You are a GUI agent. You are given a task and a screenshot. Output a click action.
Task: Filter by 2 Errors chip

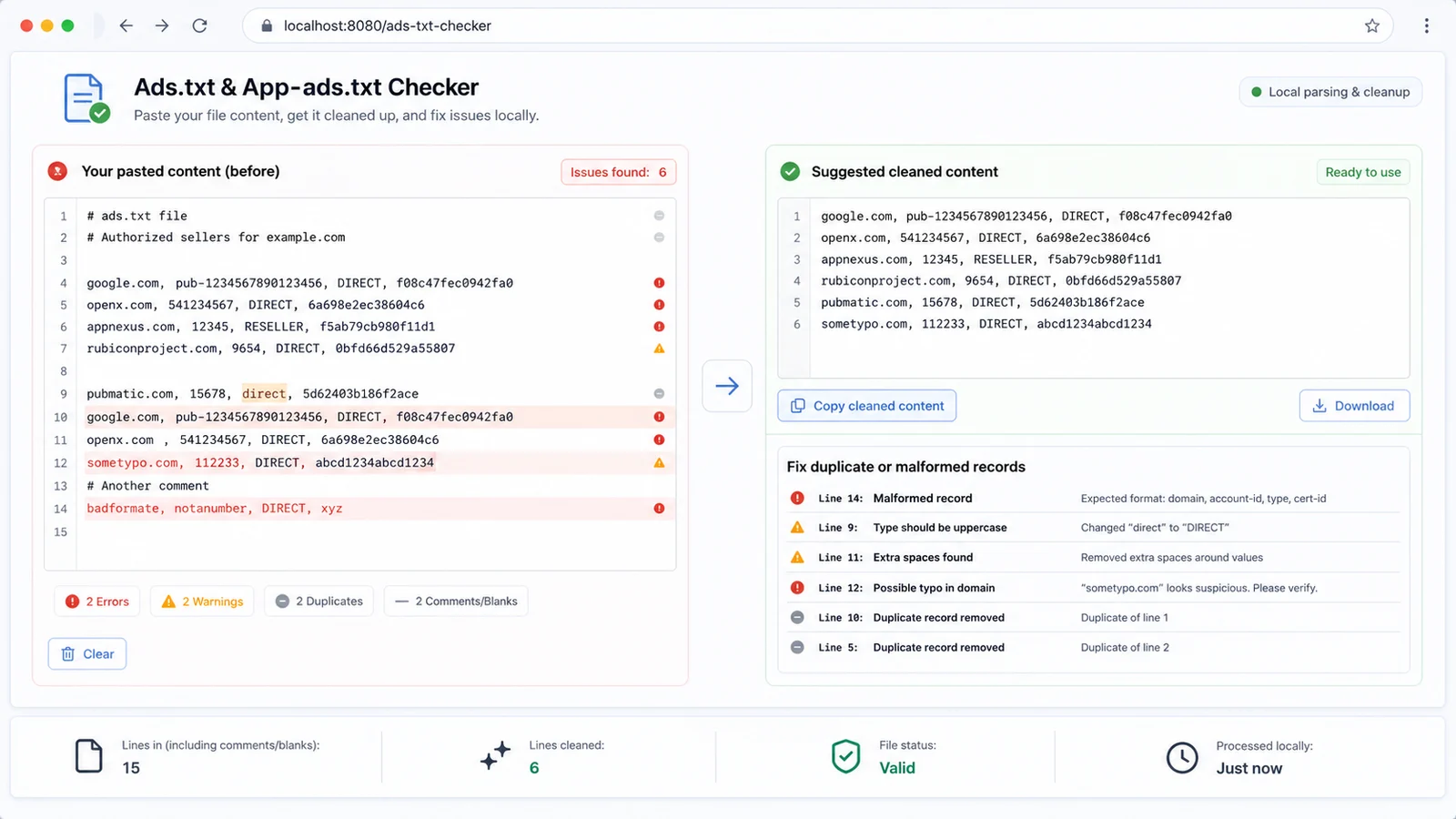point(97,602)
